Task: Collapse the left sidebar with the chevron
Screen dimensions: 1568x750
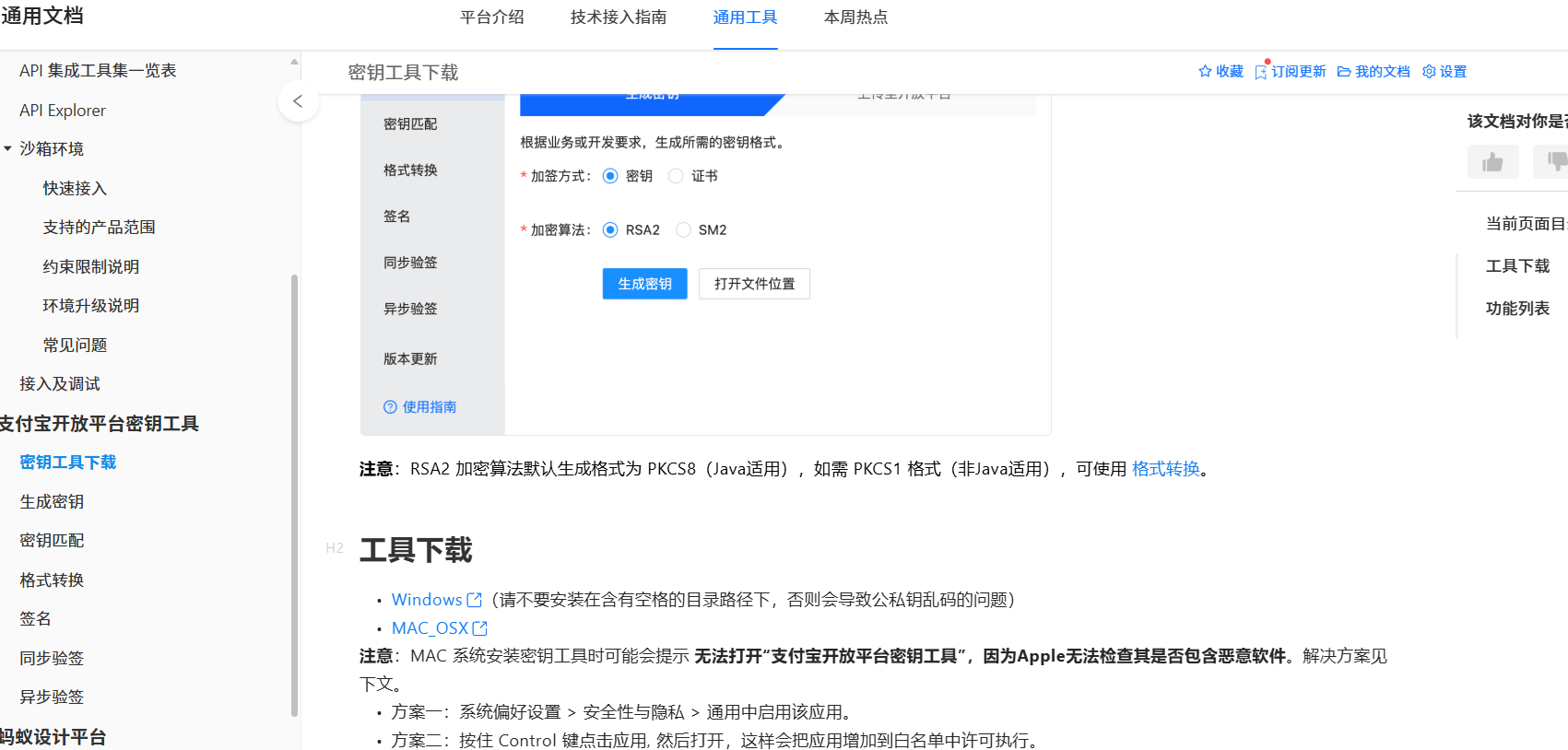Action: pos(298,101)
